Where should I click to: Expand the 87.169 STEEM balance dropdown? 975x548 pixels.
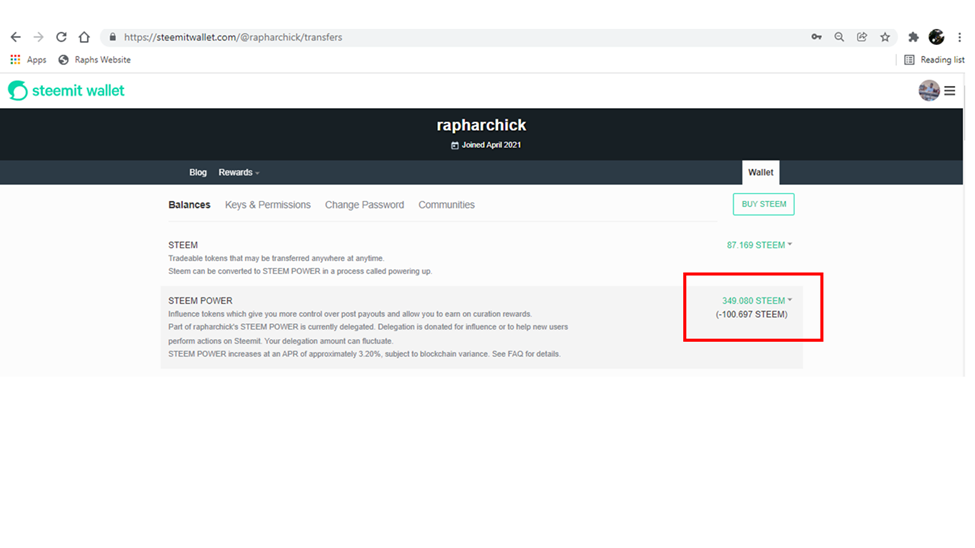coord(759,245)
